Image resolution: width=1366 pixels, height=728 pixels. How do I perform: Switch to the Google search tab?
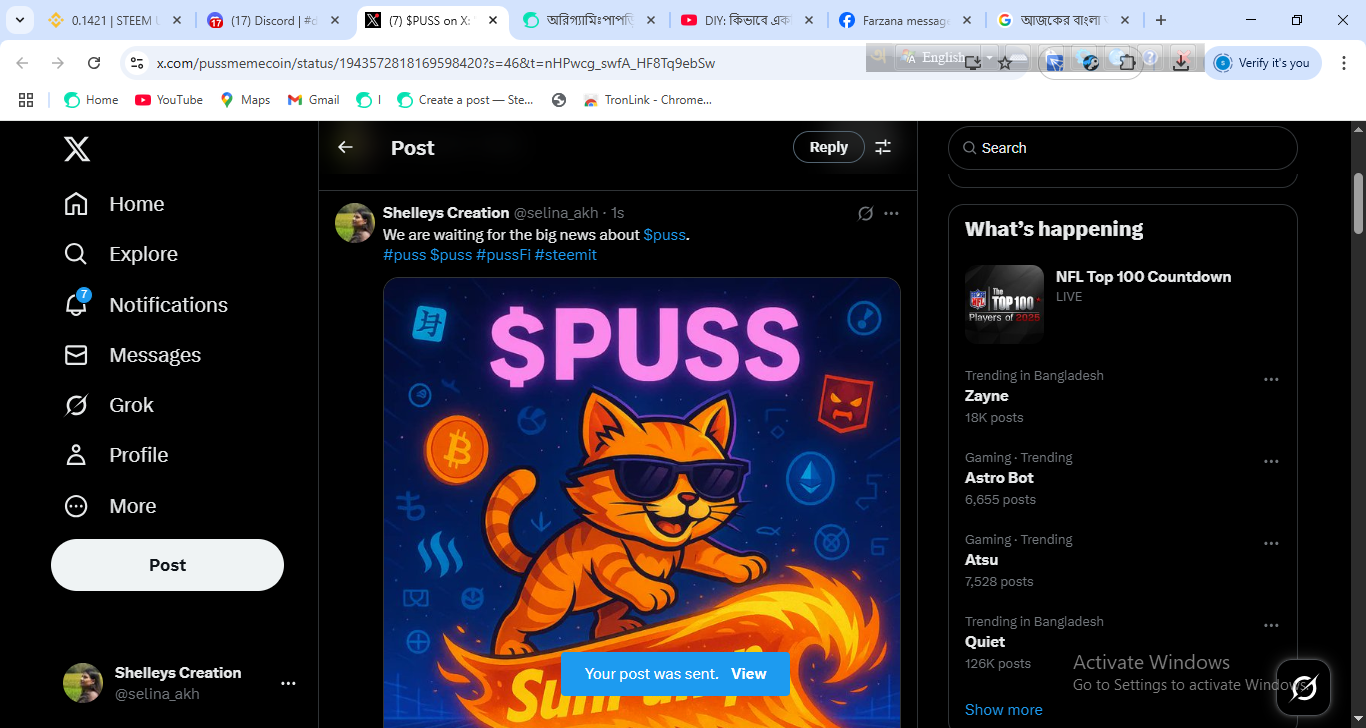(1063, 20)
